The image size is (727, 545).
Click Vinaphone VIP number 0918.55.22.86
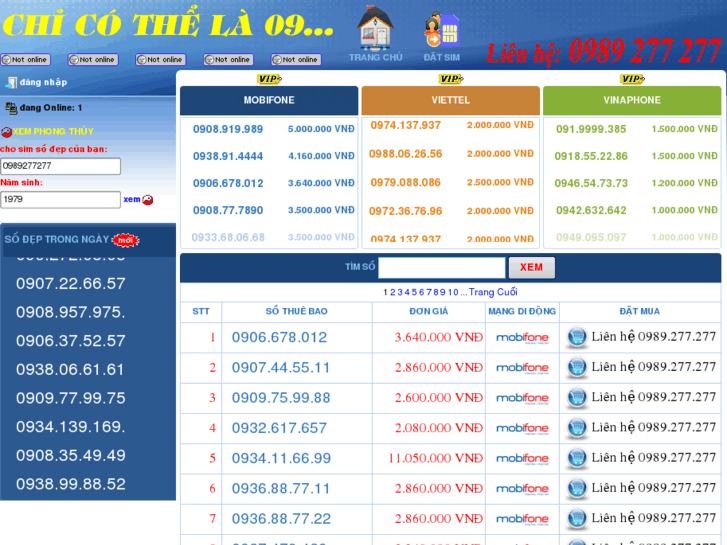click(591, 156)
